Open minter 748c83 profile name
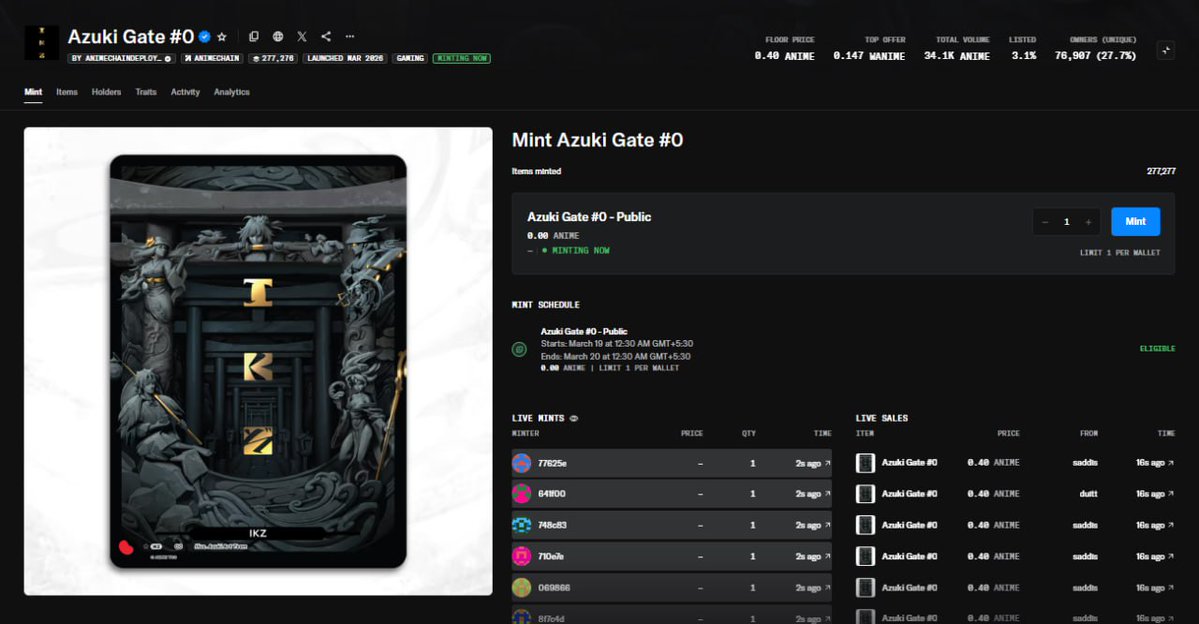The width and height of the screenshot is (1199, 624). tap(552, 525)
